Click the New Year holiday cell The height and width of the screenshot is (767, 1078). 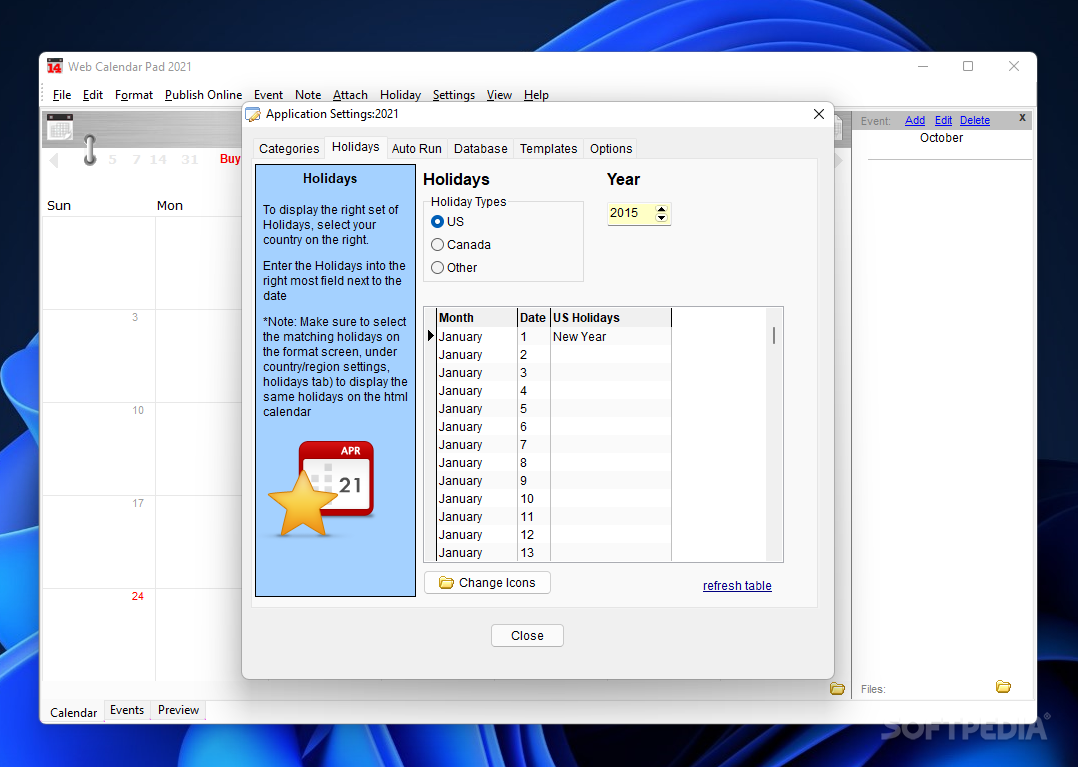pos(610,337)
